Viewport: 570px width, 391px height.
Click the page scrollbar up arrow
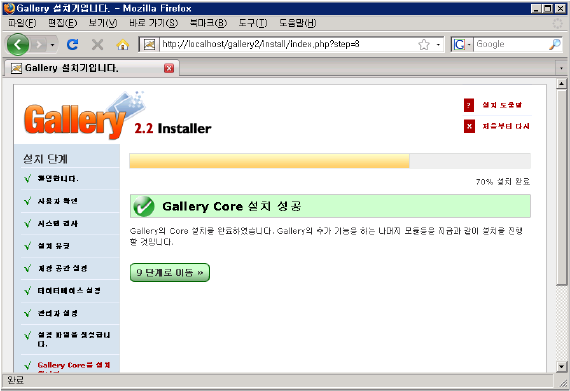click(561, 84)
